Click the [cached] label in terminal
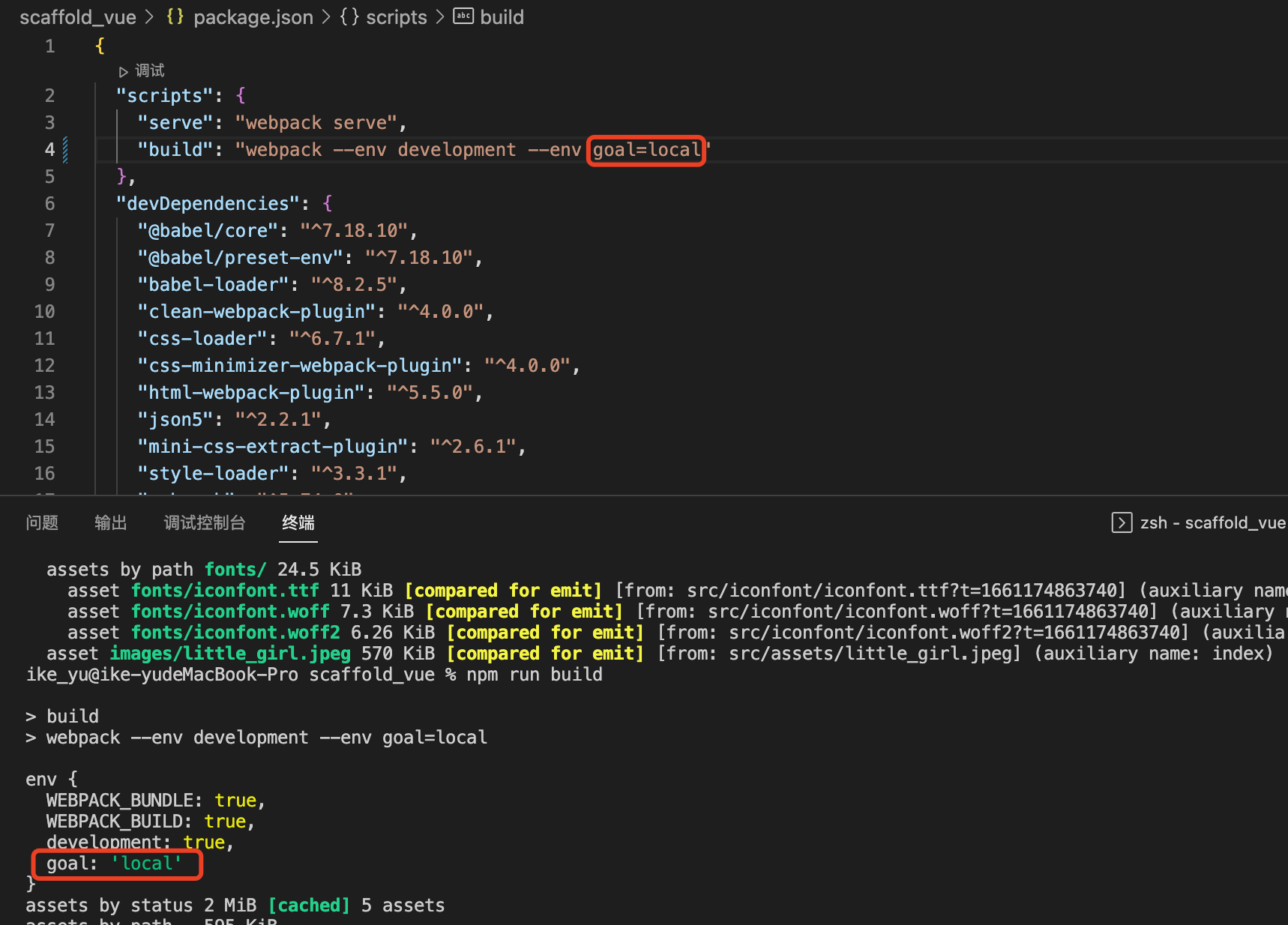 (x=309, y=906)
